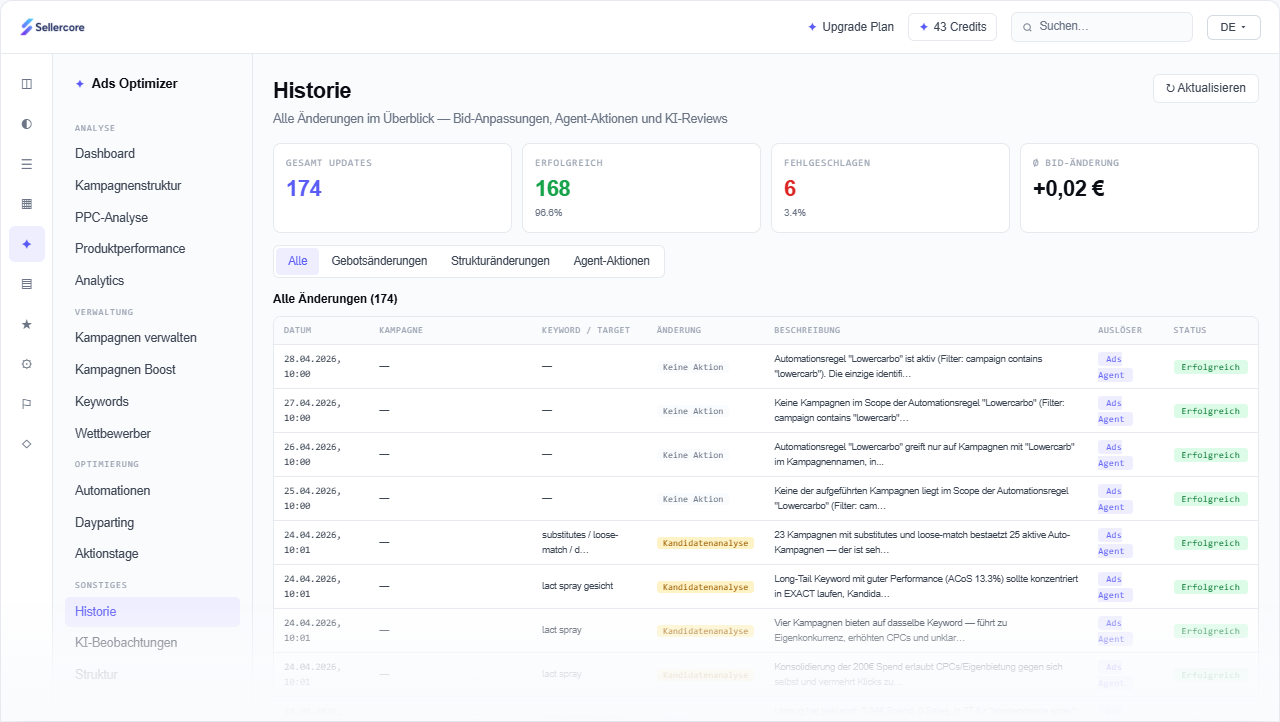The image size is (1280, 722).
Task: Switch to Strukturänderungen tab
Action: [x=500, y=261]
